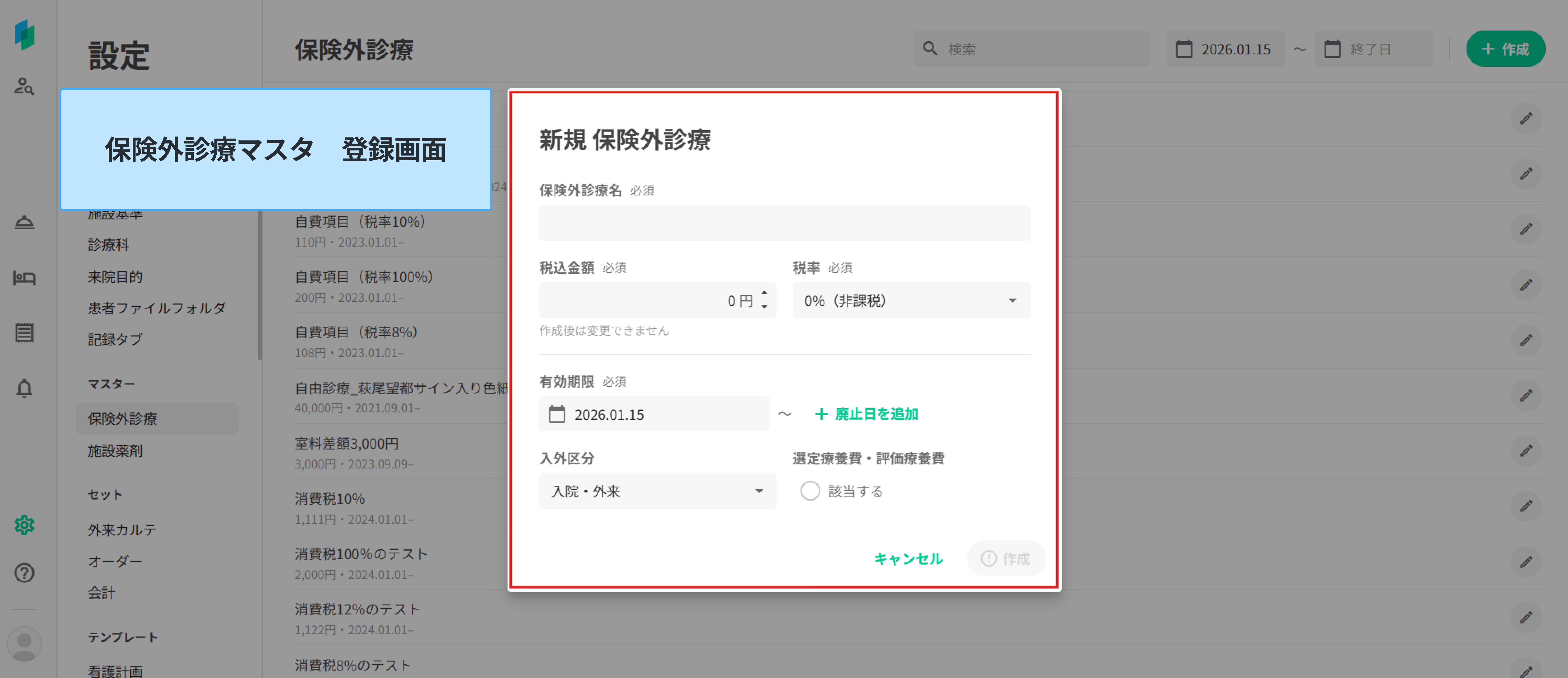Image resolution: width=1568 pixels, height=678 pixels.
Task: Select 施設薬剤 in the master menu
Action: pyautogui.click(x=115, y=451)
